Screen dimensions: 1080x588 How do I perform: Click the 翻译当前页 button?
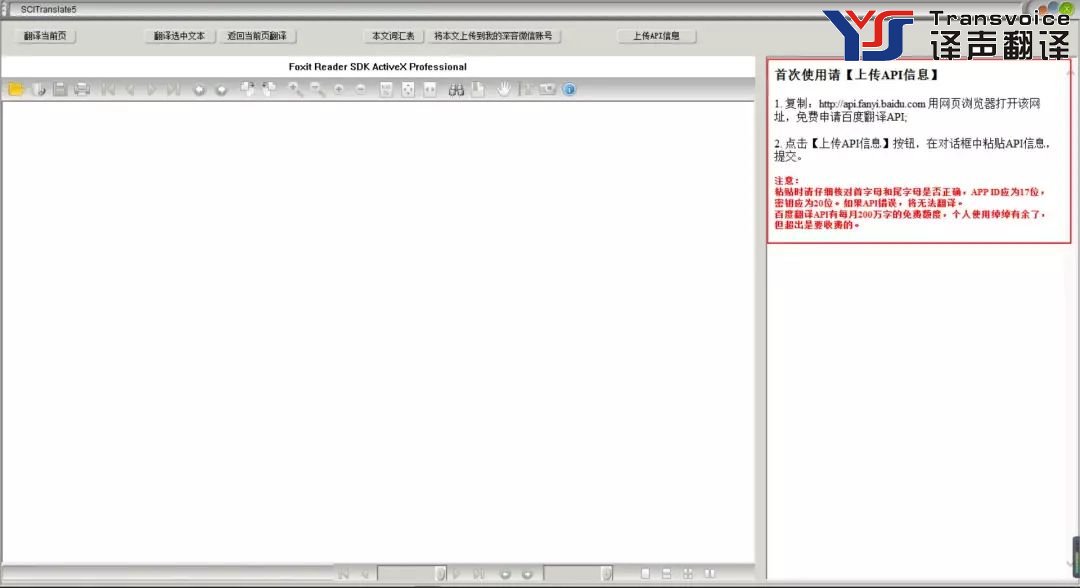tap(45, 36)
